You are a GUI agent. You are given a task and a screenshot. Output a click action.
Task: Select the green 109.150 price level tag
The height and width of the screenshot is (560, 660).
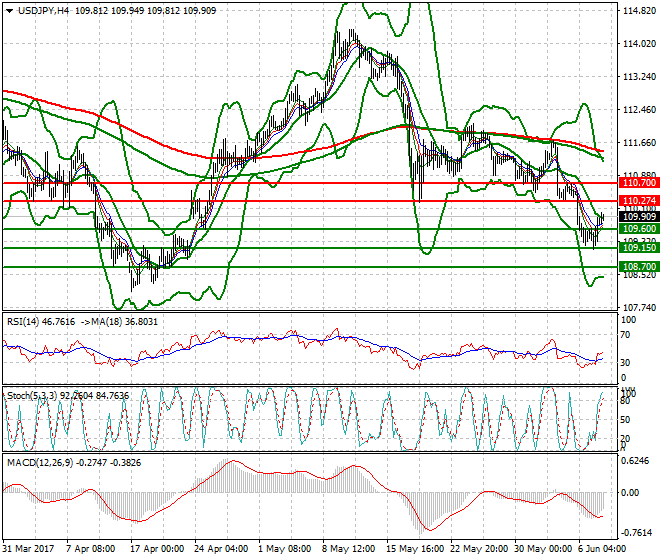tap(634, 248)
